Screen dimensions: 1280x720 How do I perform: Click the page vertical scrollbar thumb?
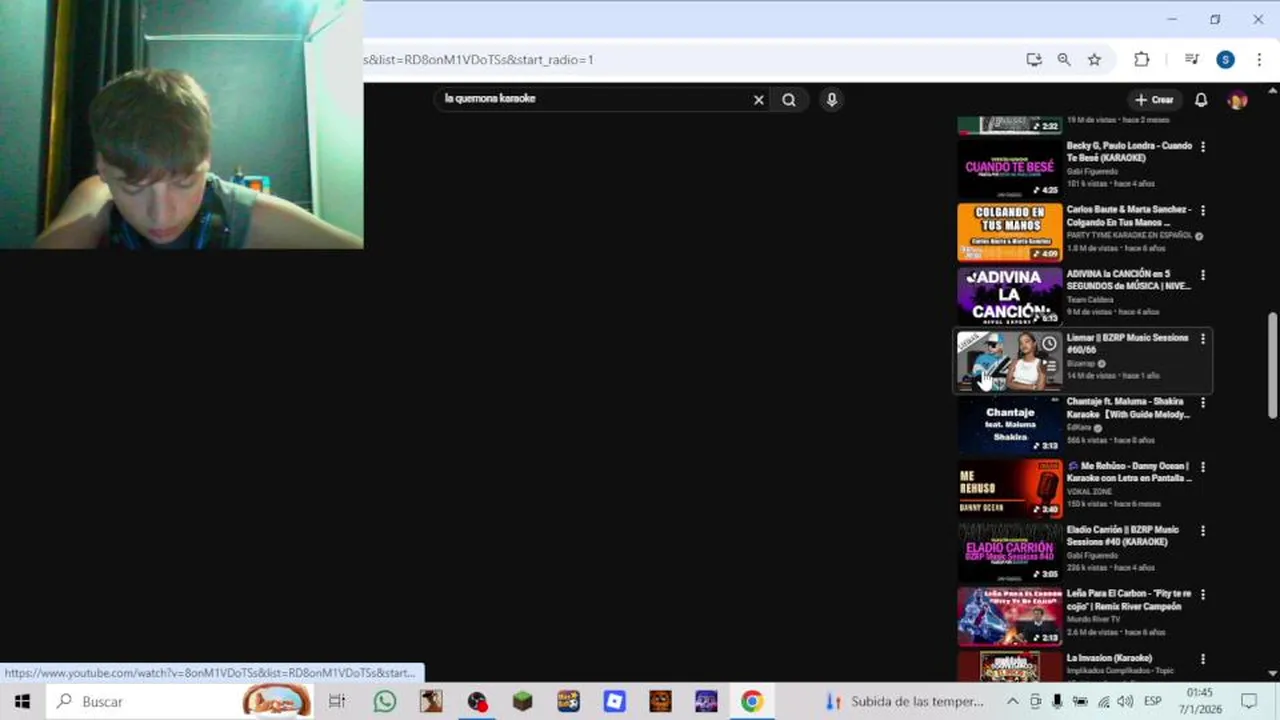1272,365
